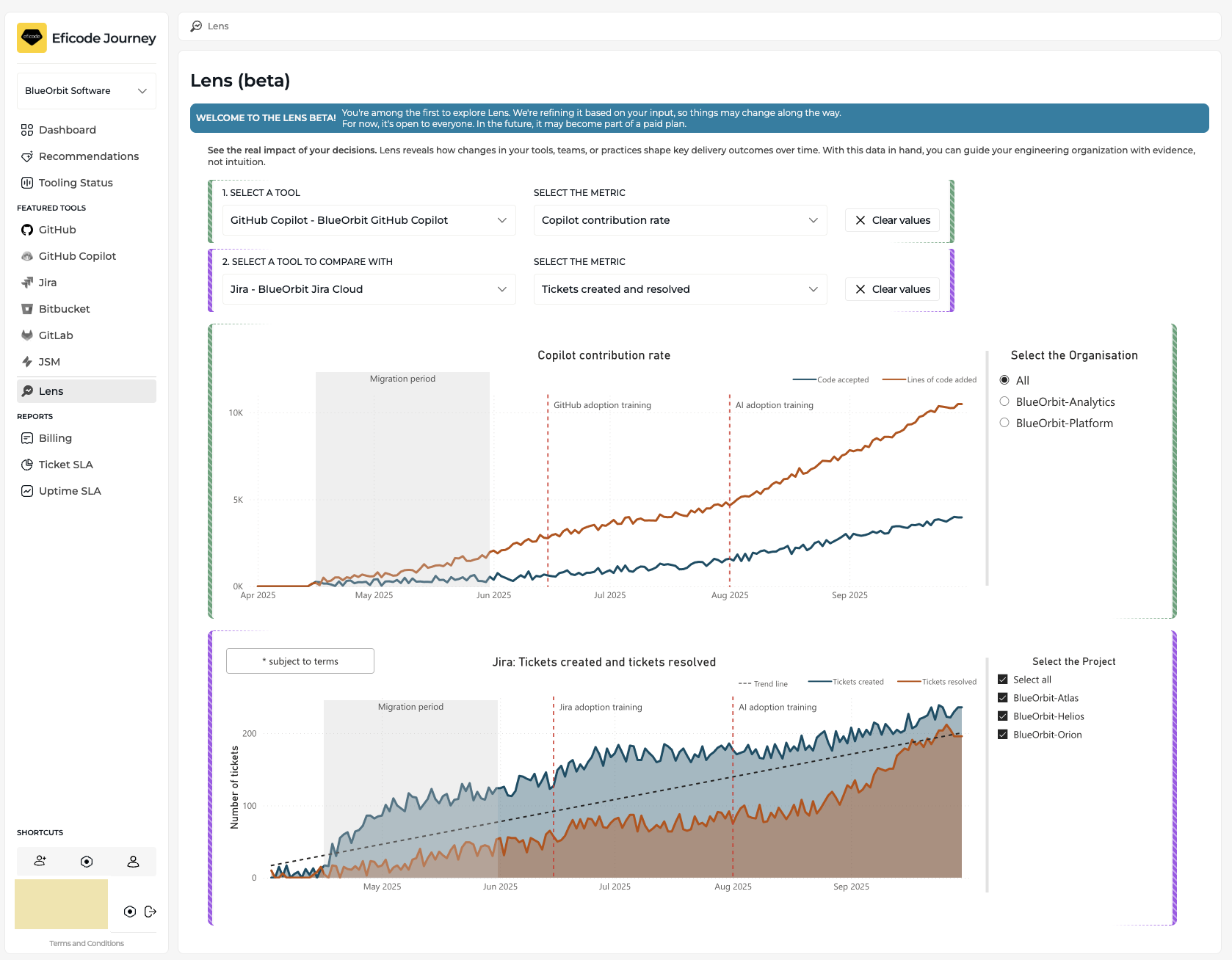Click the Eficode Journey logo
The image size is (1232, 960).
pos(32,38)
